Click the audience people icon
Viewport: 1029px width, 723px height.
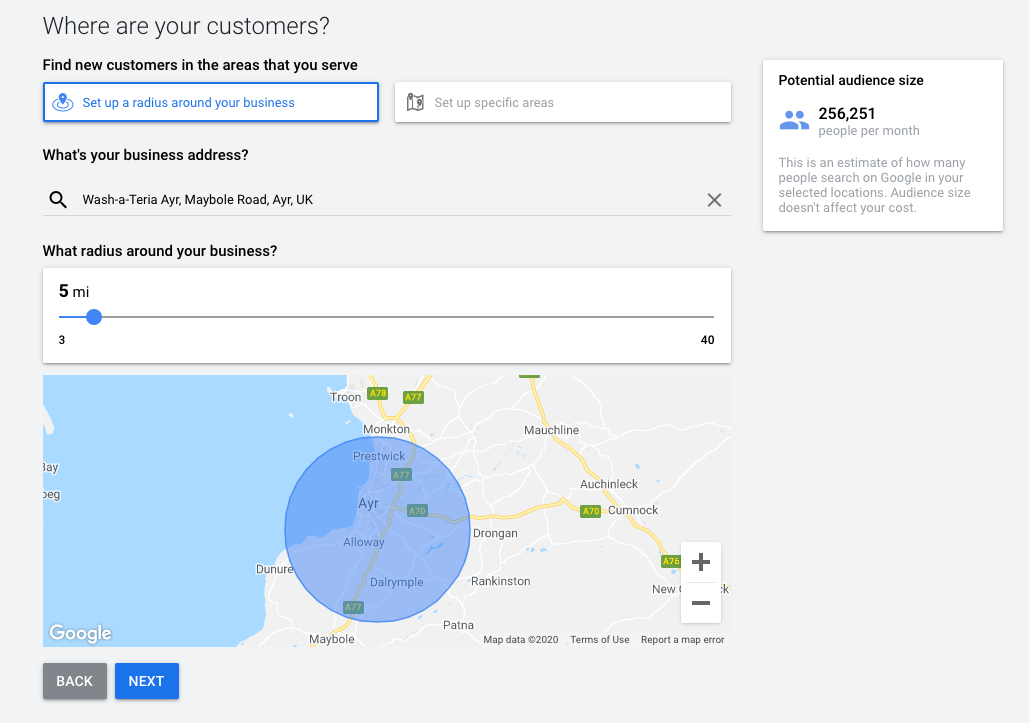point(794,120)
